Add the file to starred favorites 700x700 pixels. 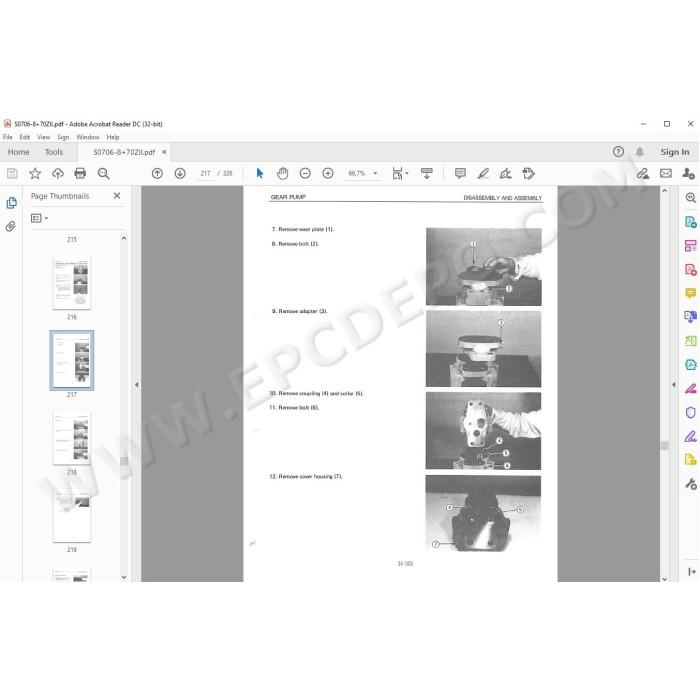tap(35, 173)
